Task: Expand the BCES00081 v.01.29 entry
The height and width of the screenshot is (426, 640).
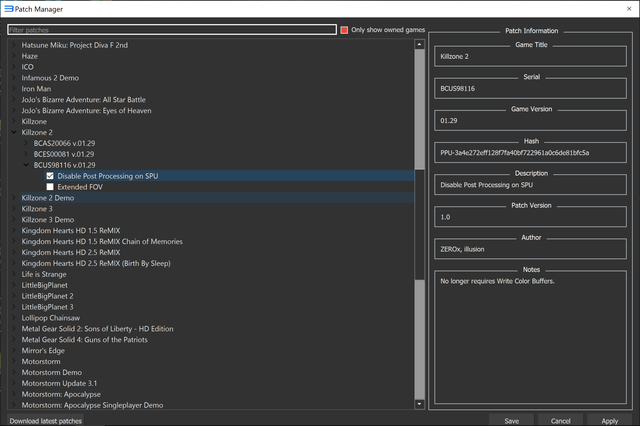Action: (26, 154)
